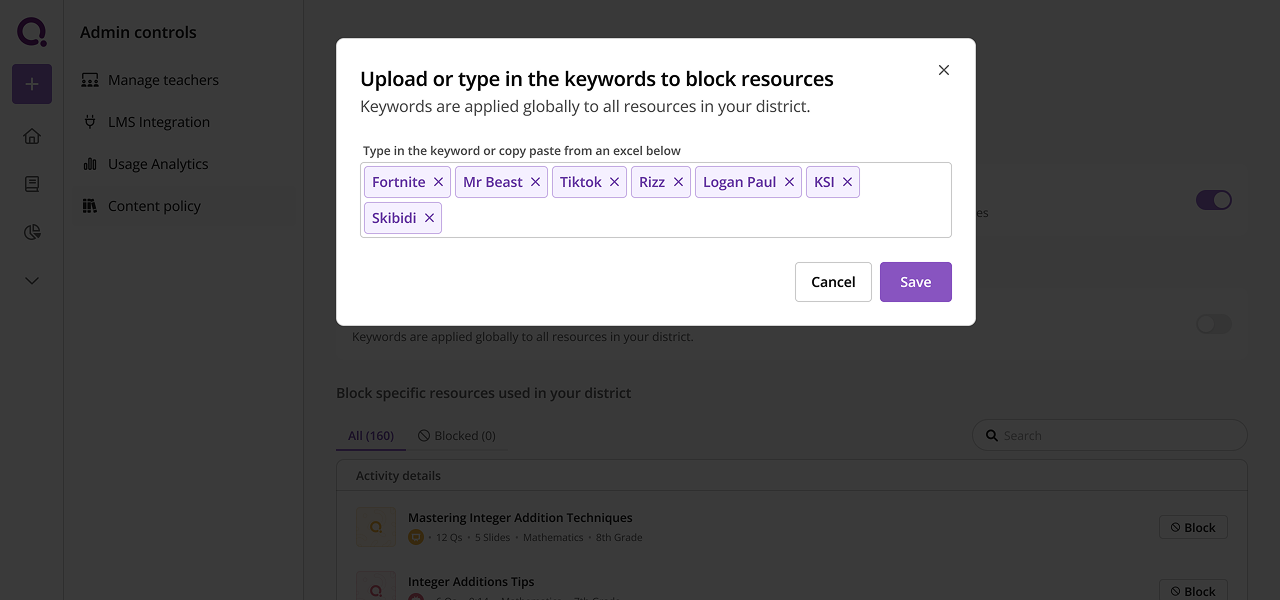
Task: Click the Usage Analytics bar-chart icon
Action: pos(91,164)
